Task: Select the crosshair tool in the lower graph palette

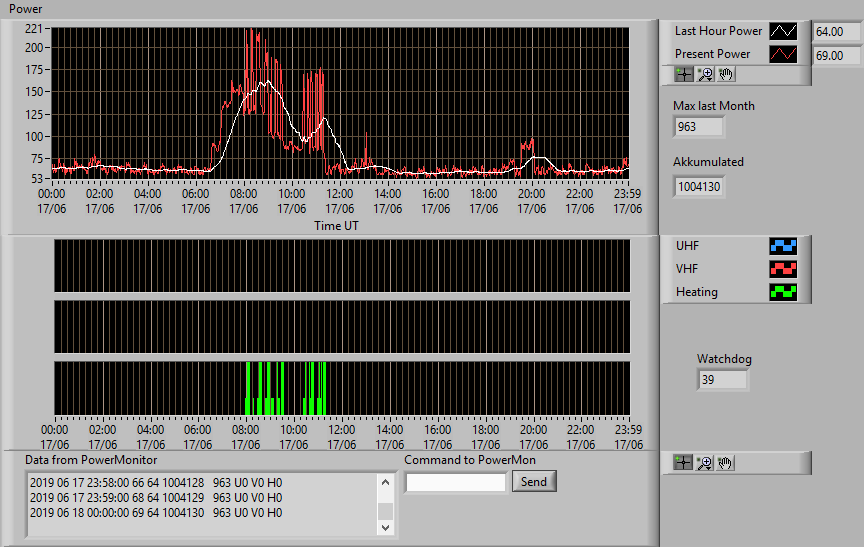Action: [683, 463]
